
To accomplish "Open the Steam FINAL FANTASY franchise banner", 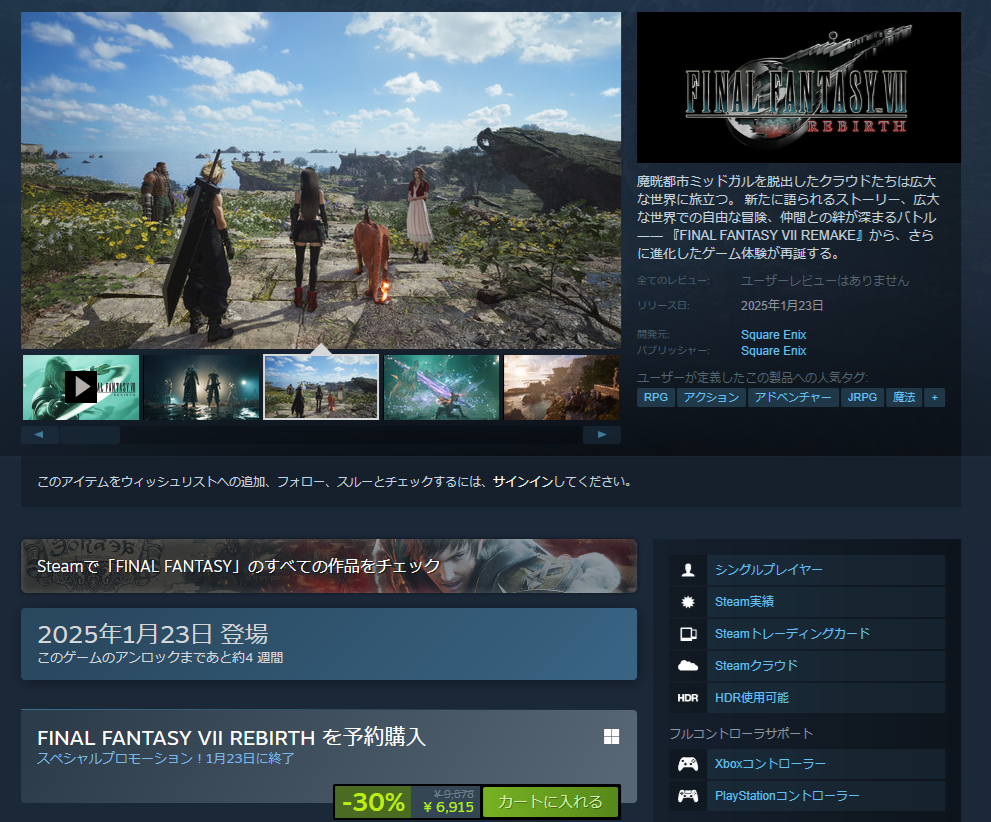I will click(x=329, y=566).
